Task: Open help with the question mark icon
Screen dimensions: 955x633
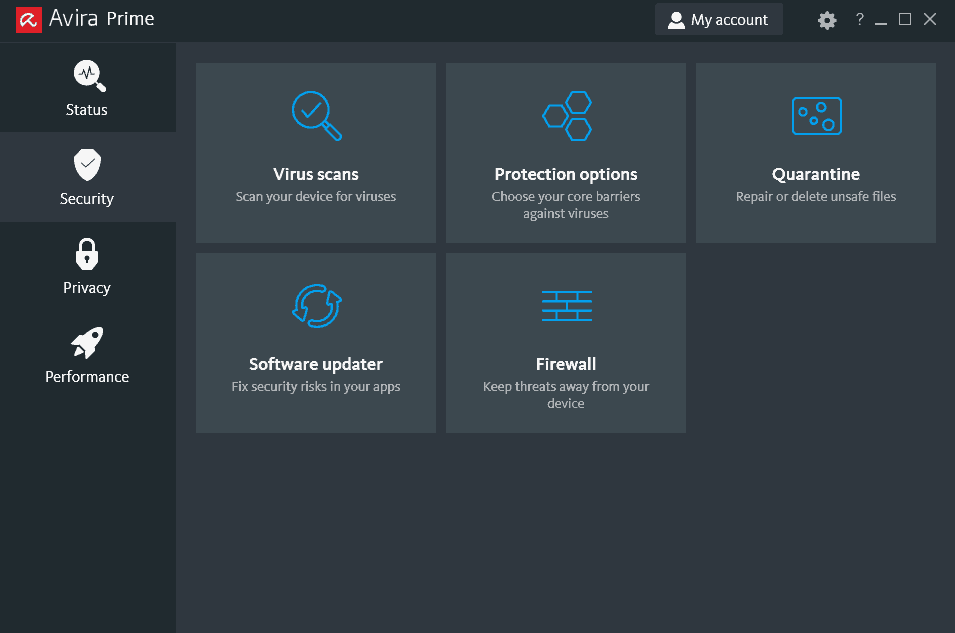Action: [859, 19]
